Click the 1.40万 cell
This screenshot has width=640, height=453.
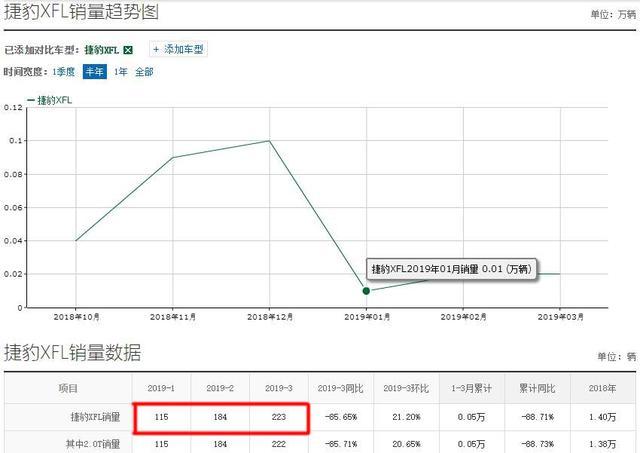coord(602,417)
